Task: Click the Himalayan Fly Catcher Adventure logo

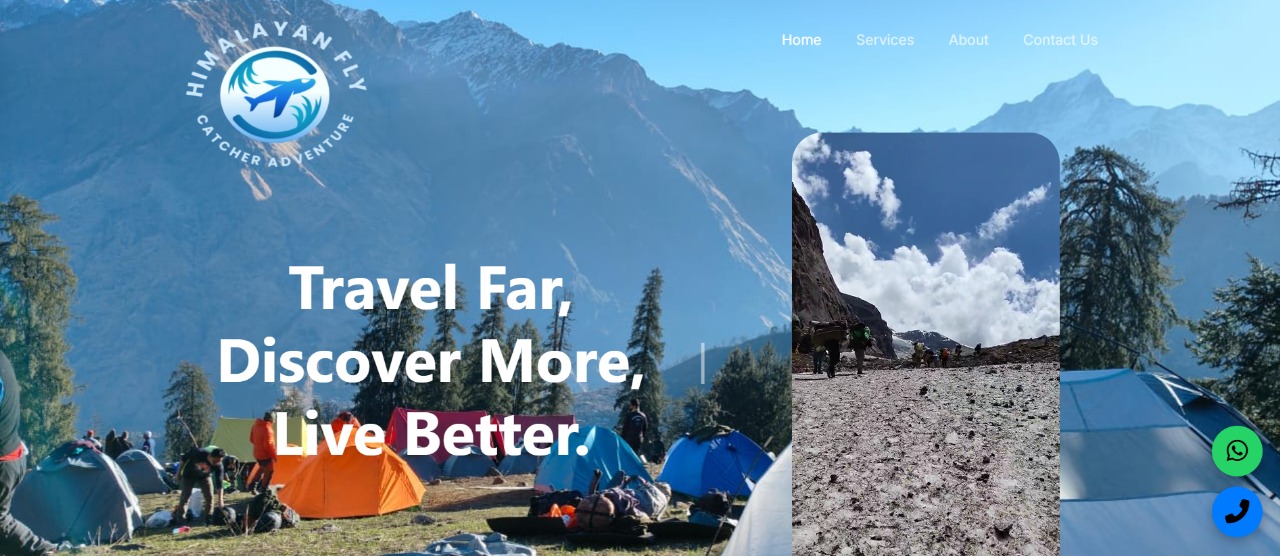Action: click(275, 95)
